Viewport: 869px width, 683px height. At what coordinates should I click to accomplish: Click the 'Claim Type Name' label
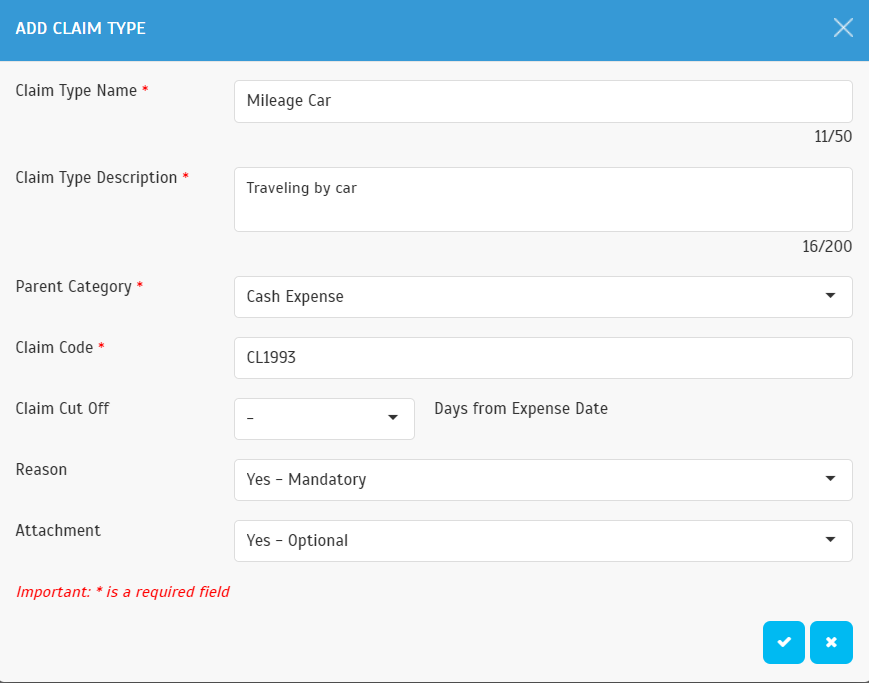coord(76,90)
